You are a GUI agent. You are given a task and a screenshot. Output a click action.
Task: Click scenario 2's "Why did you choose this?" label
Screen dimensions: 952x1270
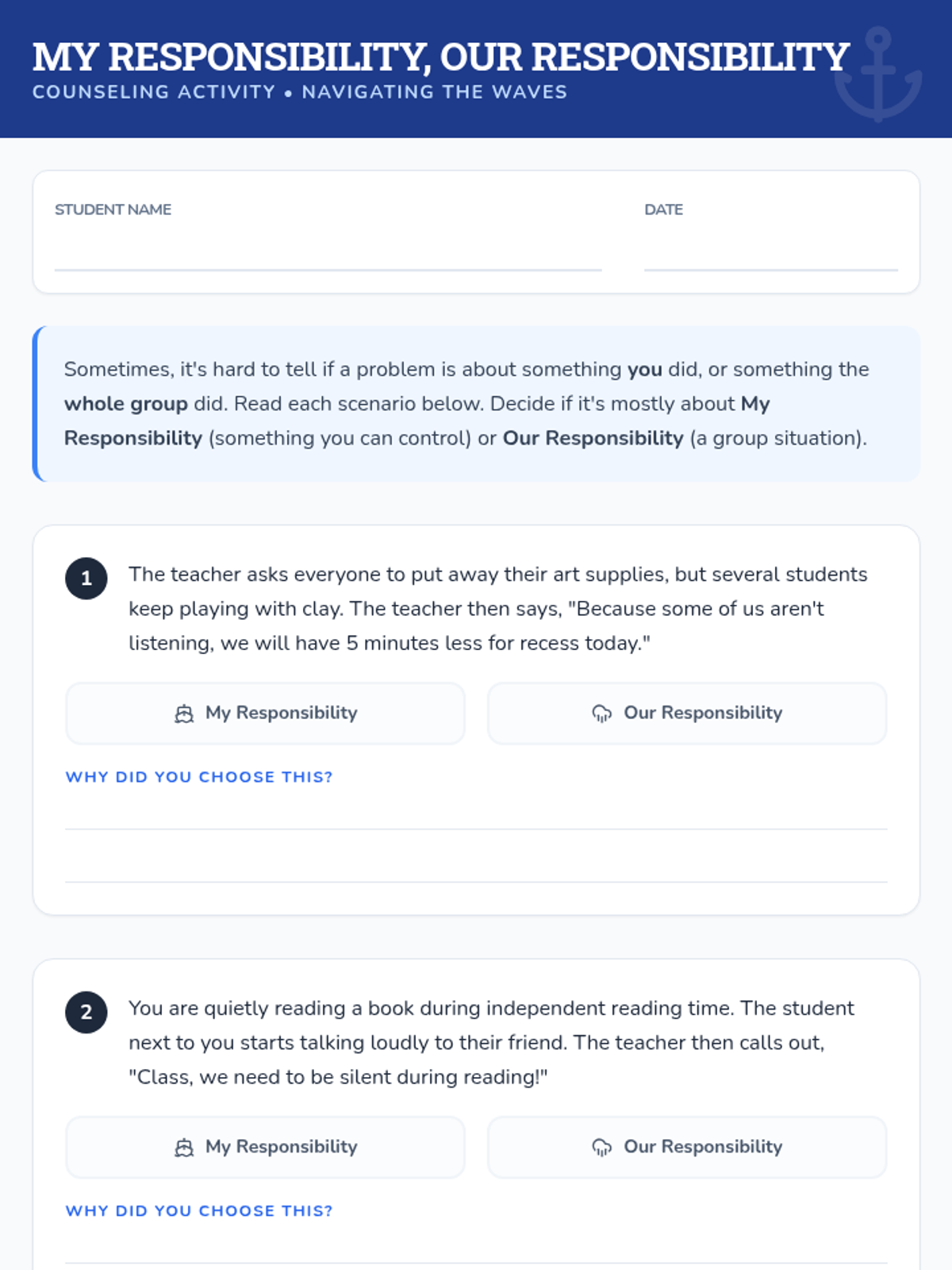tap(199, 1211)
